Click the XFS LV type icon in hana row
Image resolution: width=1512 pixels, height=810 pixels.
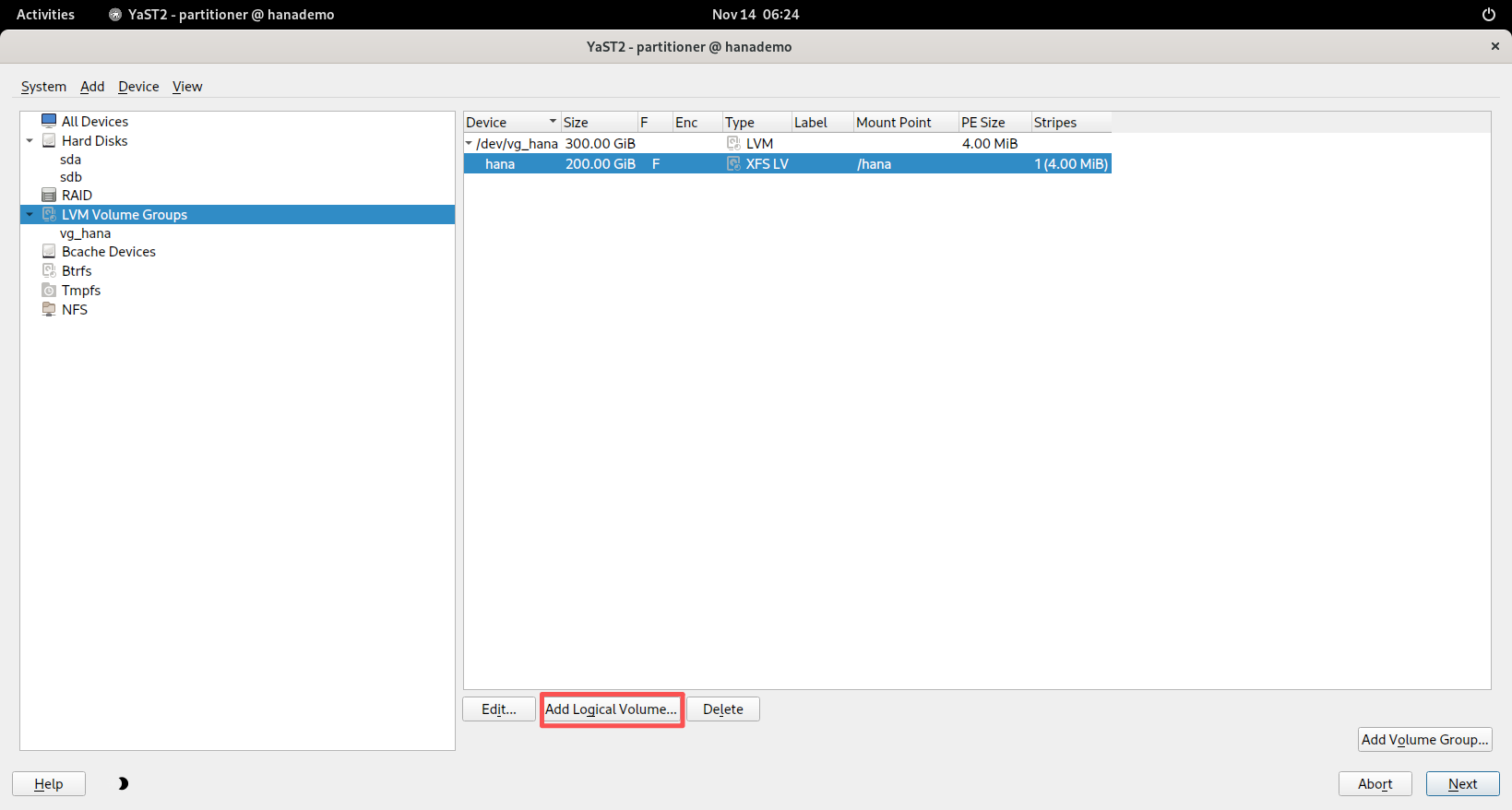point(733,163)
